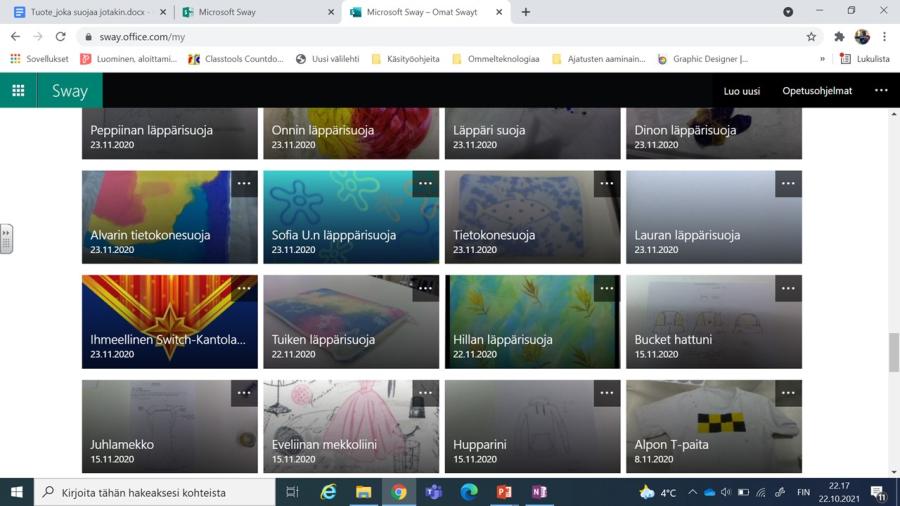900x506 pixels.
Task: Click the Windows search box
Action: coord(155,492)
